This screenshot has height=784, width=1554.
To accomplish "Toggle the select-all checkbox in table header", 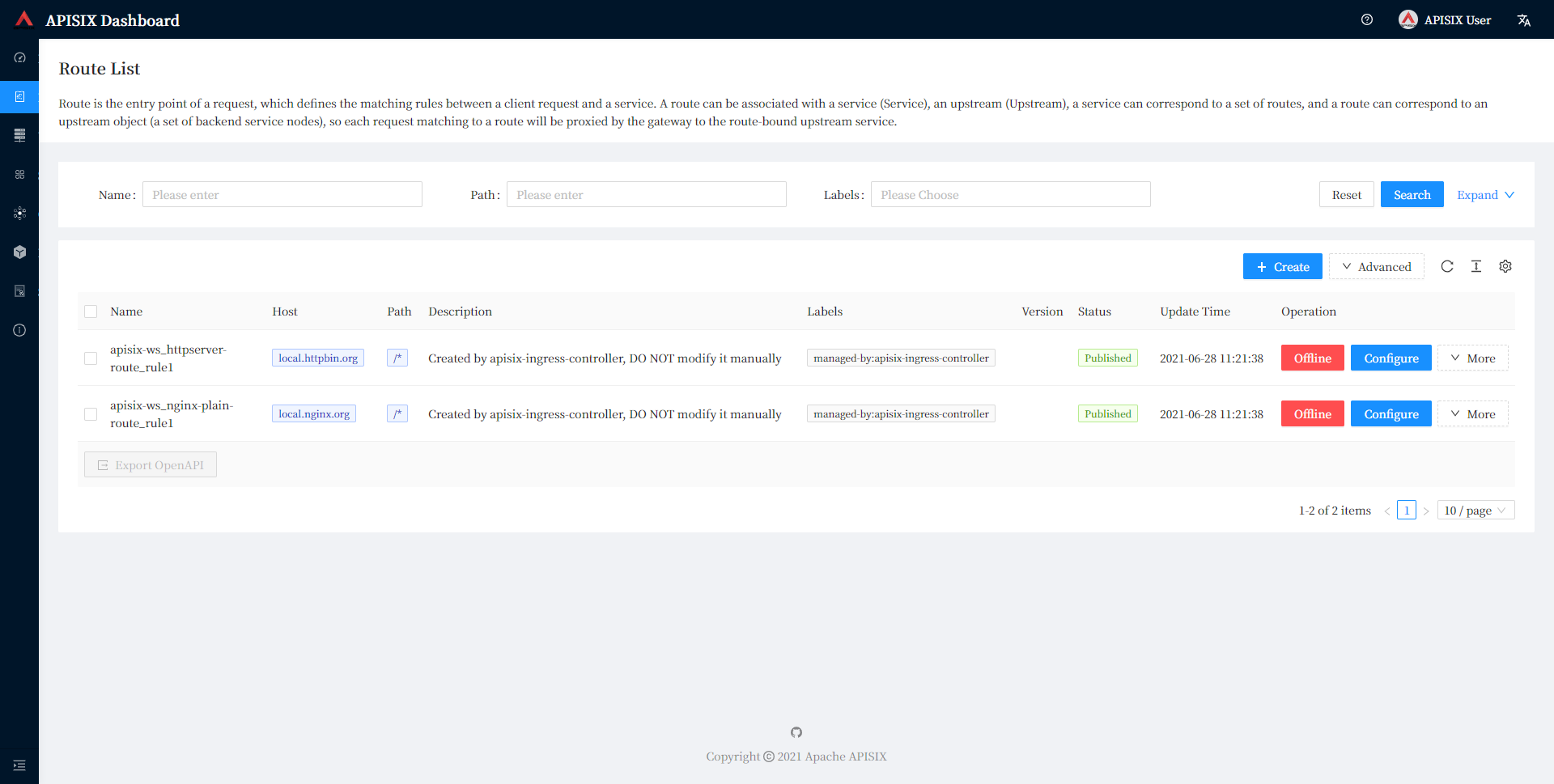I will 91,311.
